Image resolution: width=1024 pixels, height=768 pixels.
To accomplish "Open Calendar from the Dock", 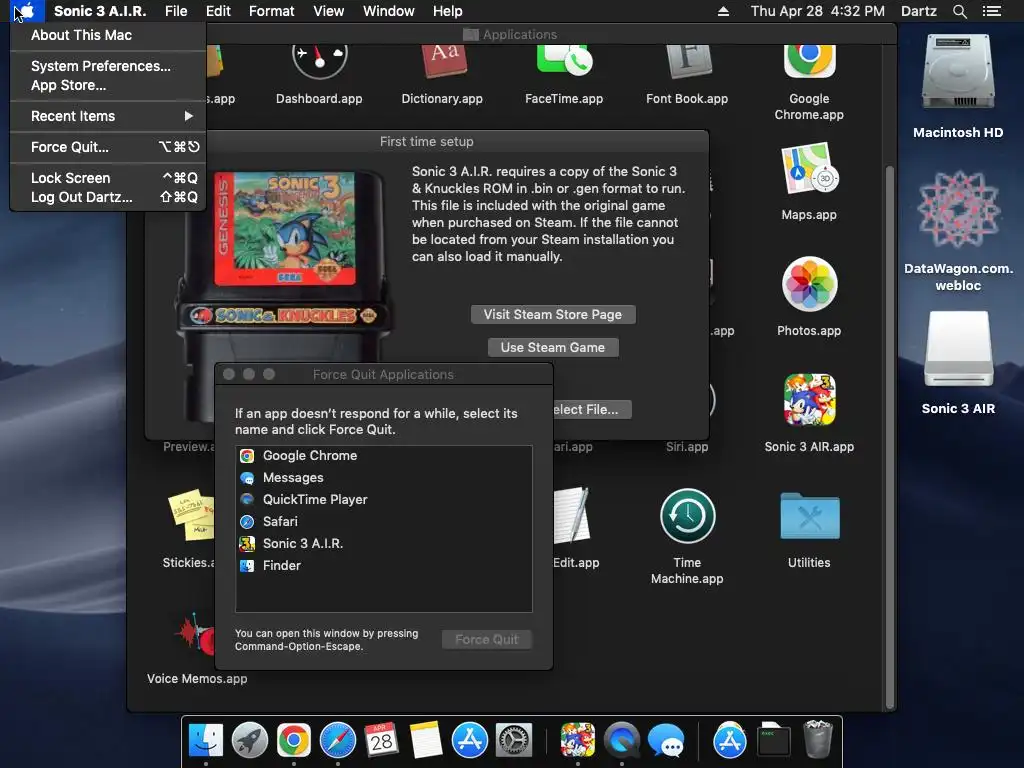I will pos(381,741).
